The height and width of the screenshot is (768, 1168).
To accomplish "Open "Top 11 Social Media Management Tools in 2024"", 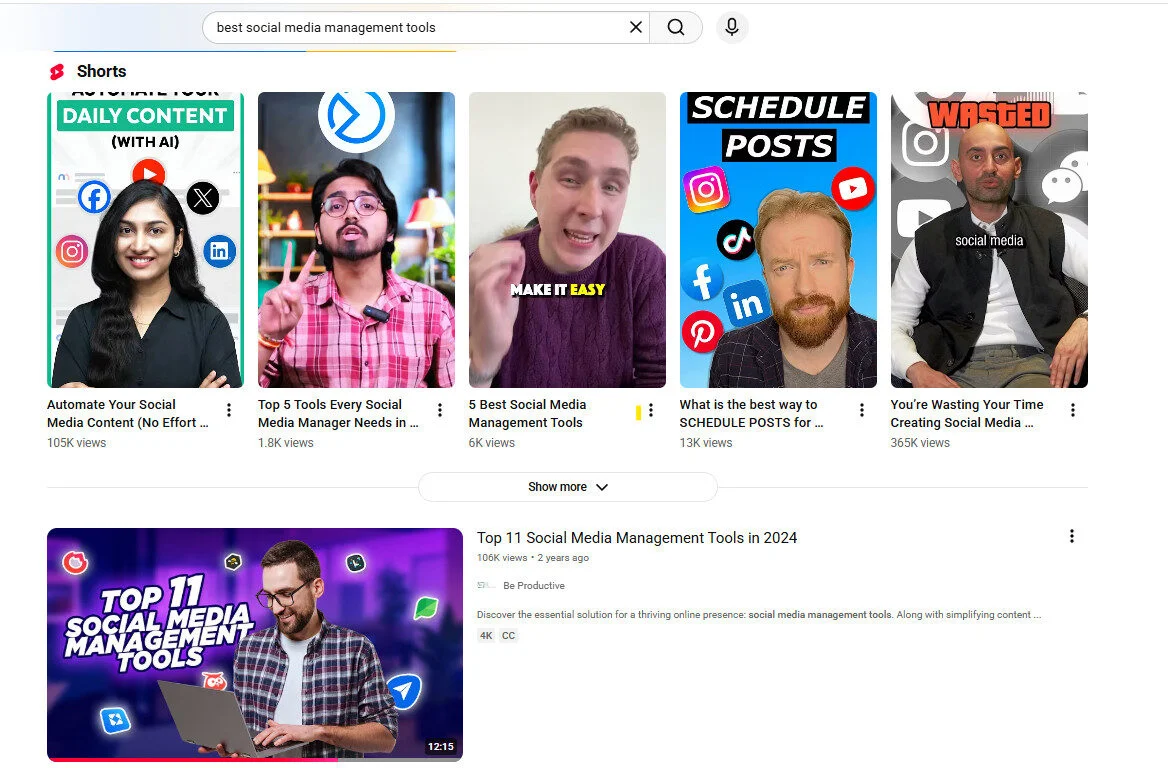I will click(637, 537).
